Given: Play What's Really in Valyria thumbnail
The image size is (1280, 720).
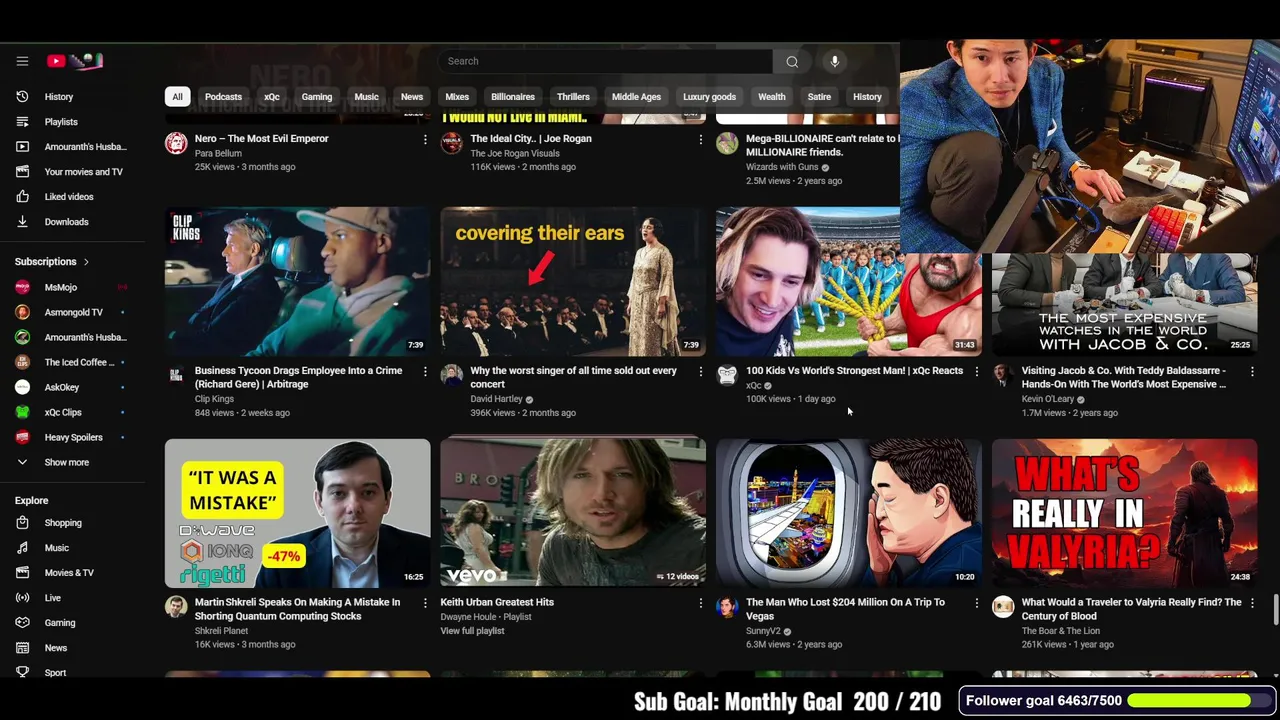Looking at the screenshot, I should click(1124, 512).
